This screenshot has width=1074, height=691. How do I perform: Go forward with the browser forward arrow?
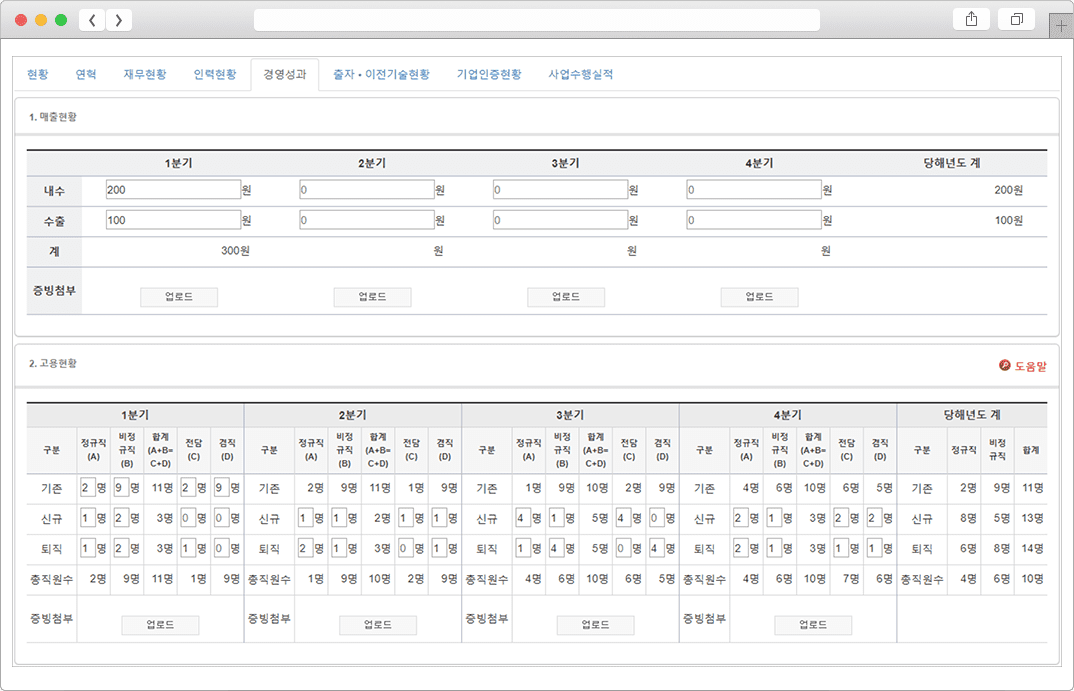coord(118,20)
